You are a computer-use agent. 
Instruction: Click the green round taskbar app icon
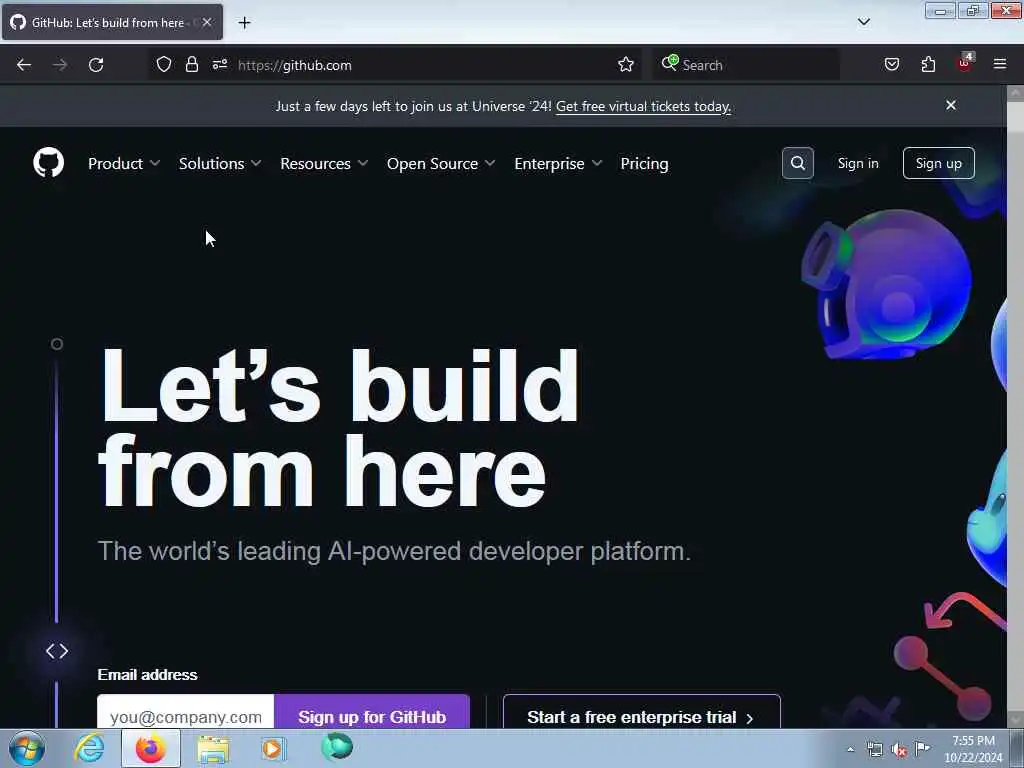(x=337, y=746)
